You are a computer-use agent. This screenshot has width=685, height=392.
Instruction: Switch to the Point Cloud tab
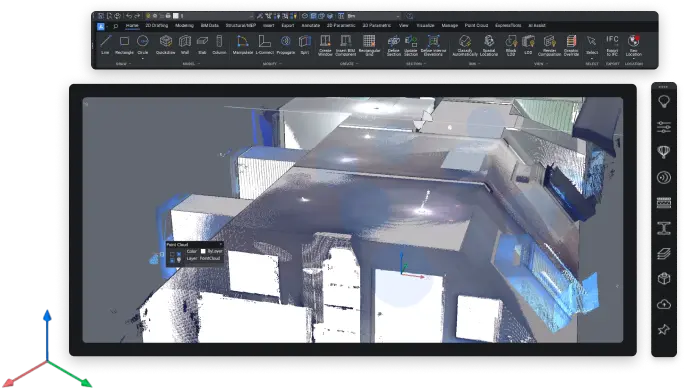click(x=476, y=25)
